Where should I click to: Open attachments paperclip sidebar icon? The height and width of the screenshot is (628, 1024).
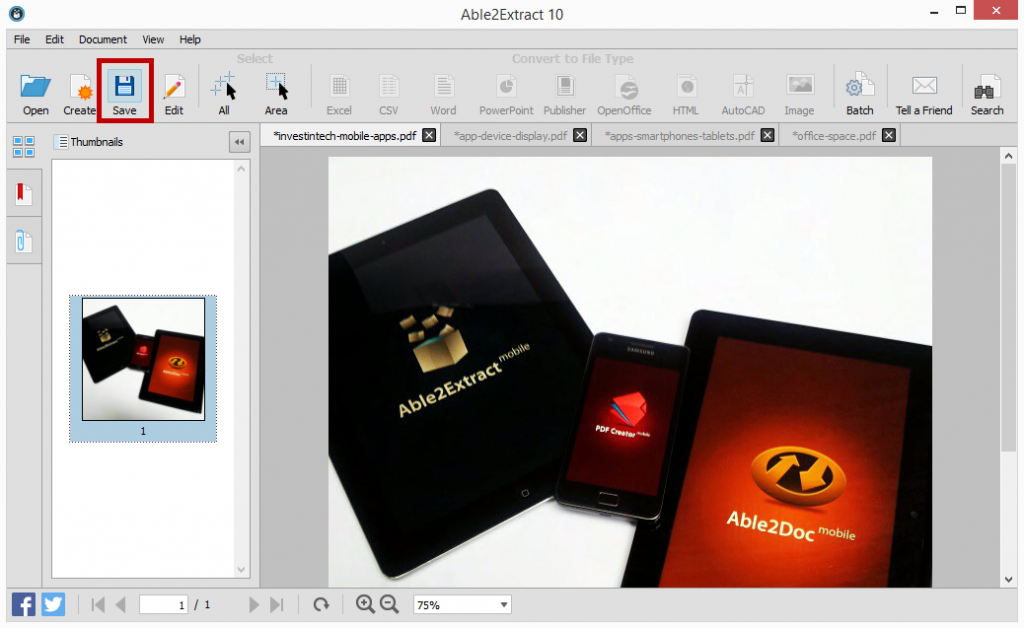(23, 241)
